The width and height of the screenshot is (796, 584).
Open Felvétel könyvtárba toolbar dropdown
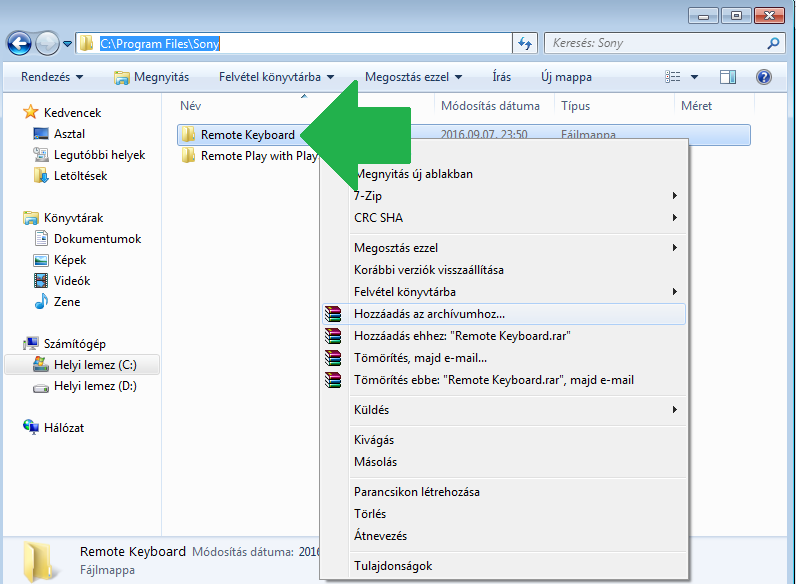(x=276, y=77)
